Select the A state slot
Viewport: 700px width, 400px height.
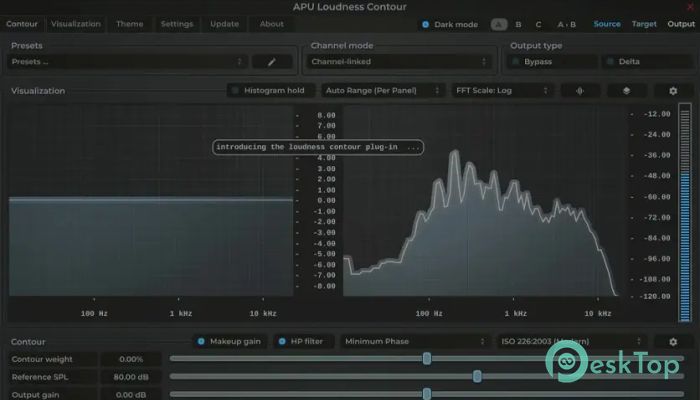499,24
